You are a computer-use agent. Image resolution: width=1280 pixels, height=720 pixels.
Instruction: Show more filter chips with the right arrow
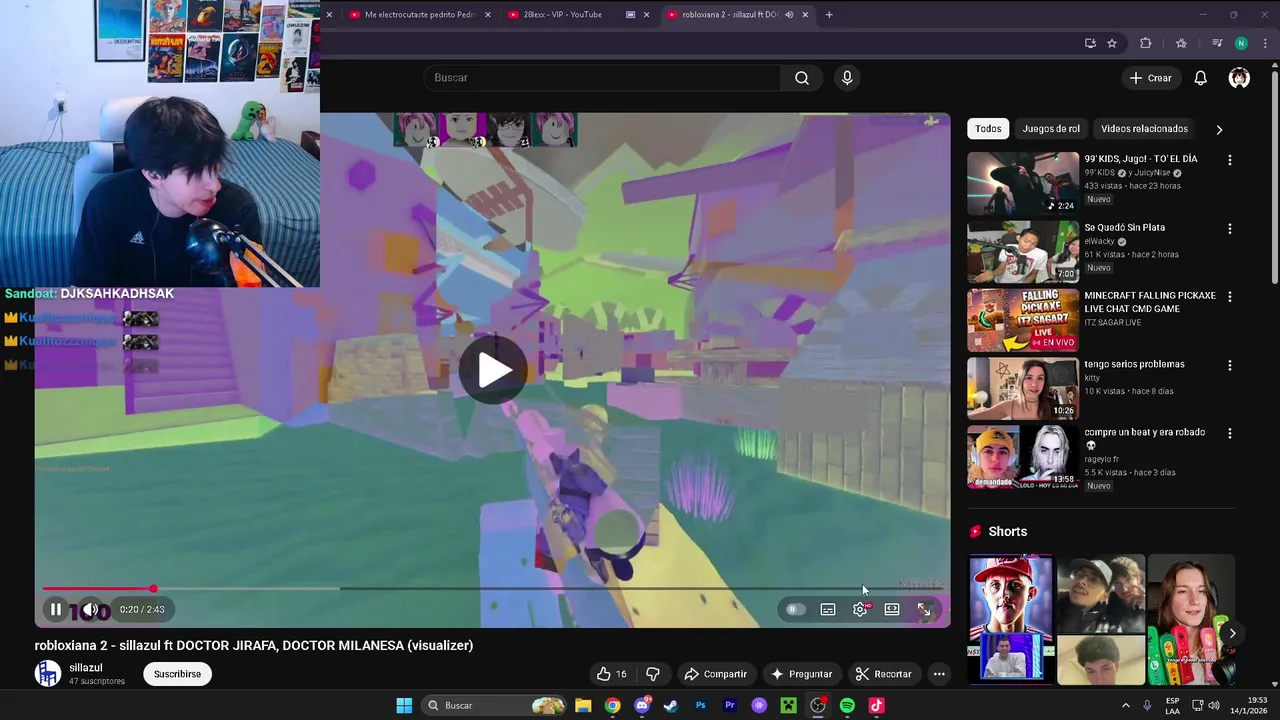point(1219,129)
